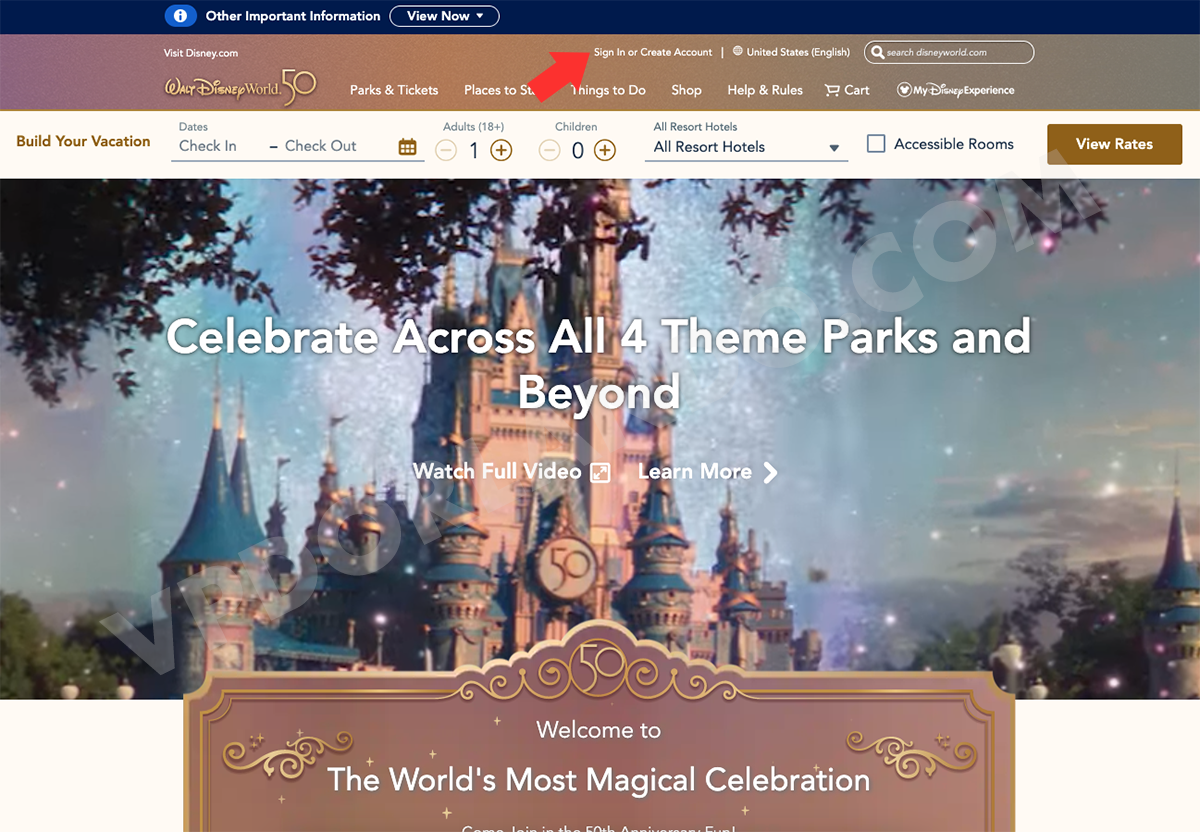Click the View Rates button
This screenshot has height=832, width=1200.
tap(1114, 144)
